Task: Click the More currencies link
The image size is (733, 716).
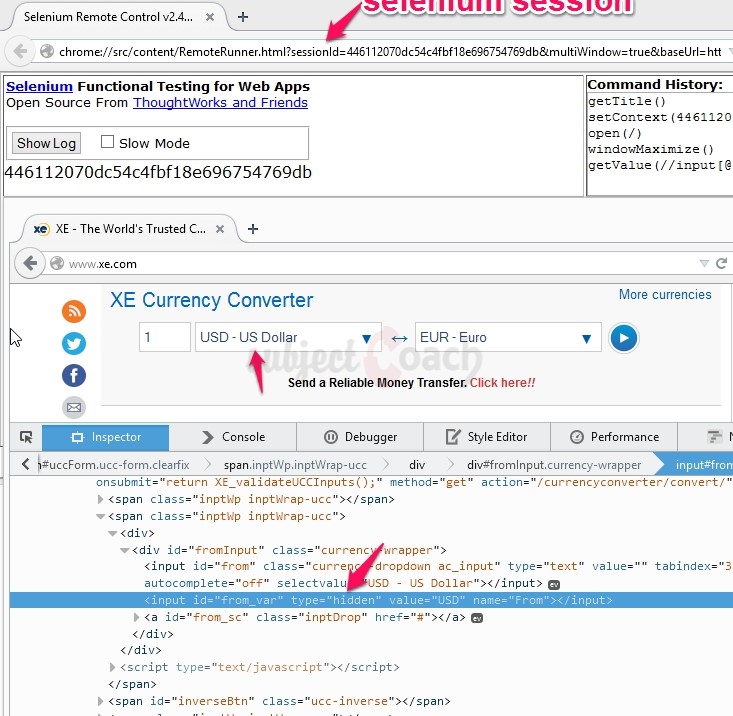Action: coord(665,294)
